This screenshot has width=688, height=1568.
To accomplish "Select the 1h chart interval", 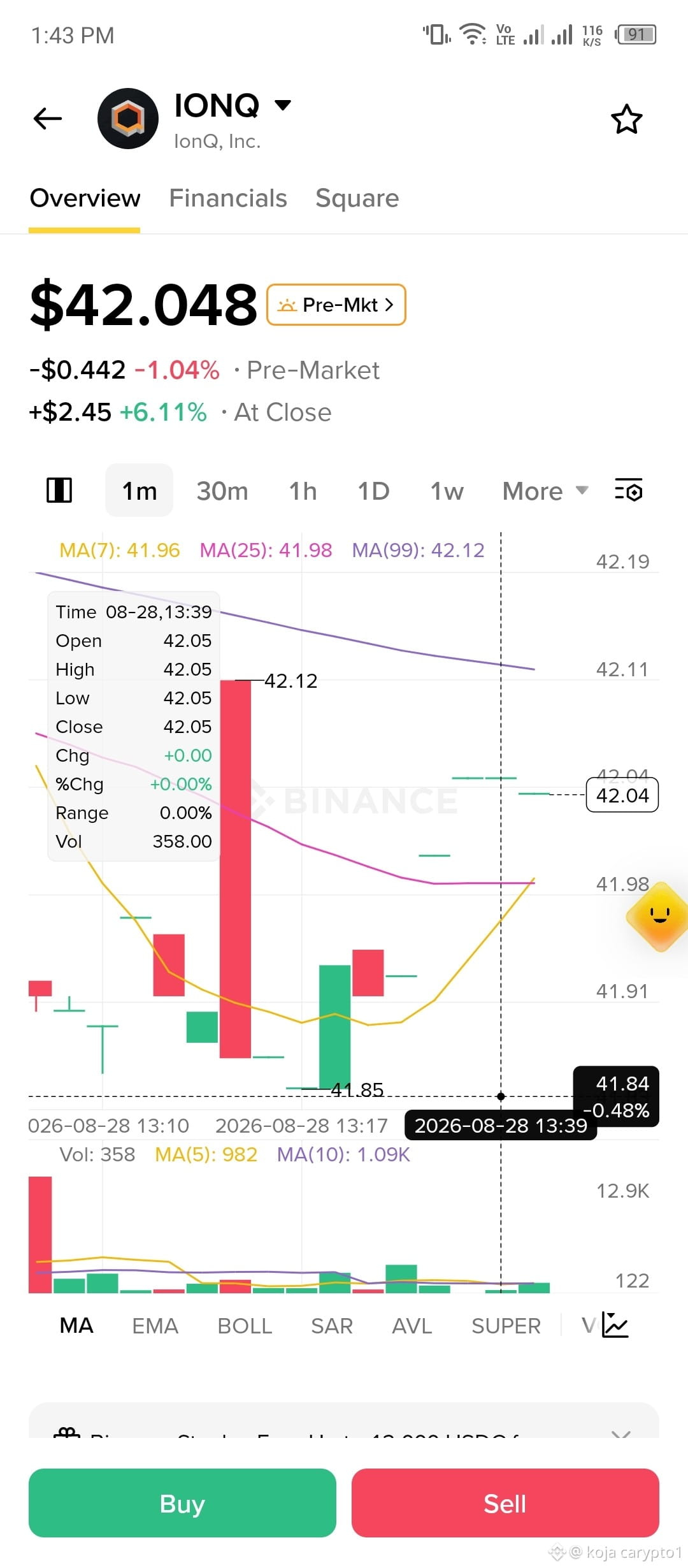I will tap(303, 491).
